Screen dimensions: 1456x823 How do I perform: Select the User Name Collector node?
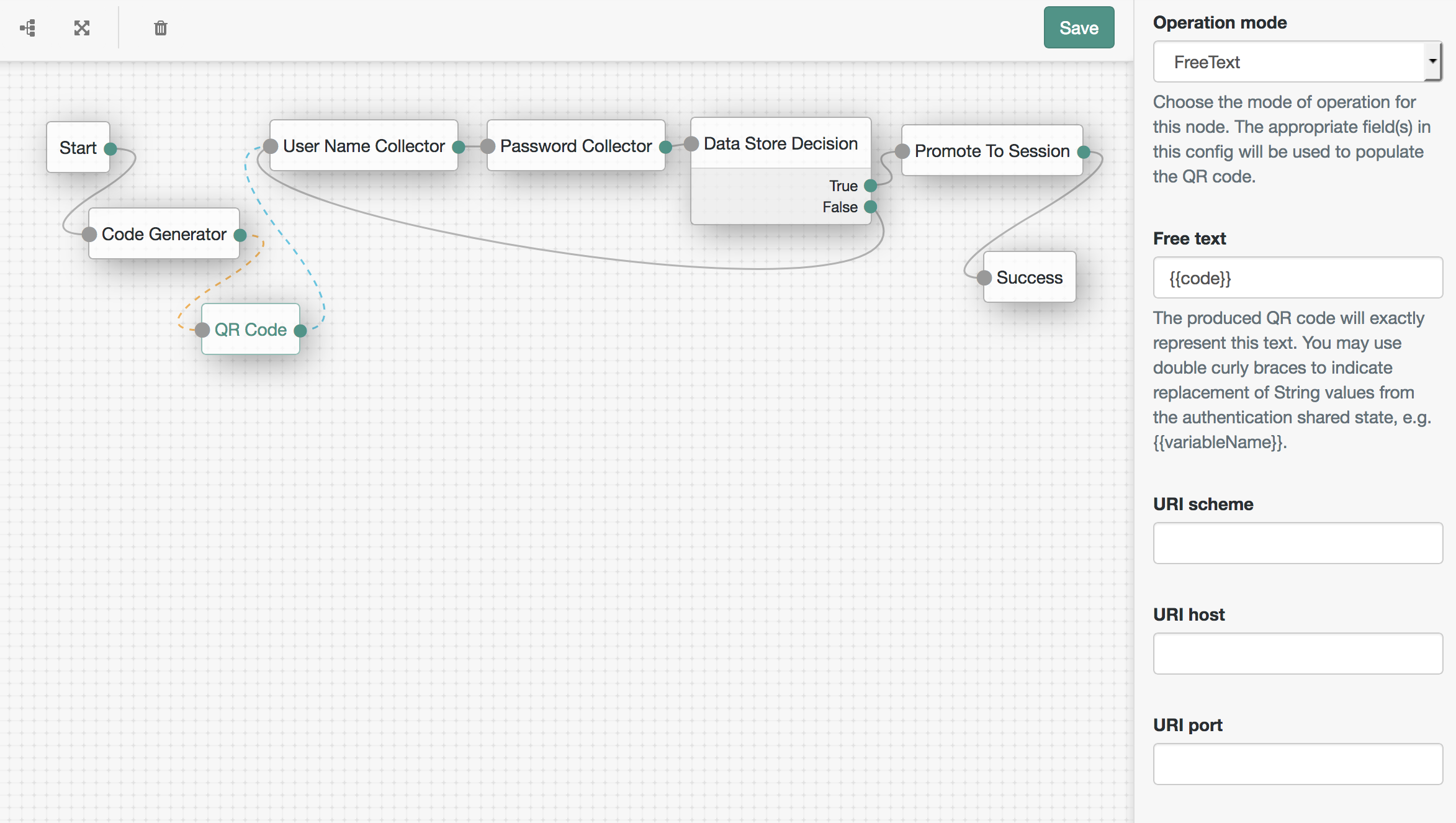(364, 146)
